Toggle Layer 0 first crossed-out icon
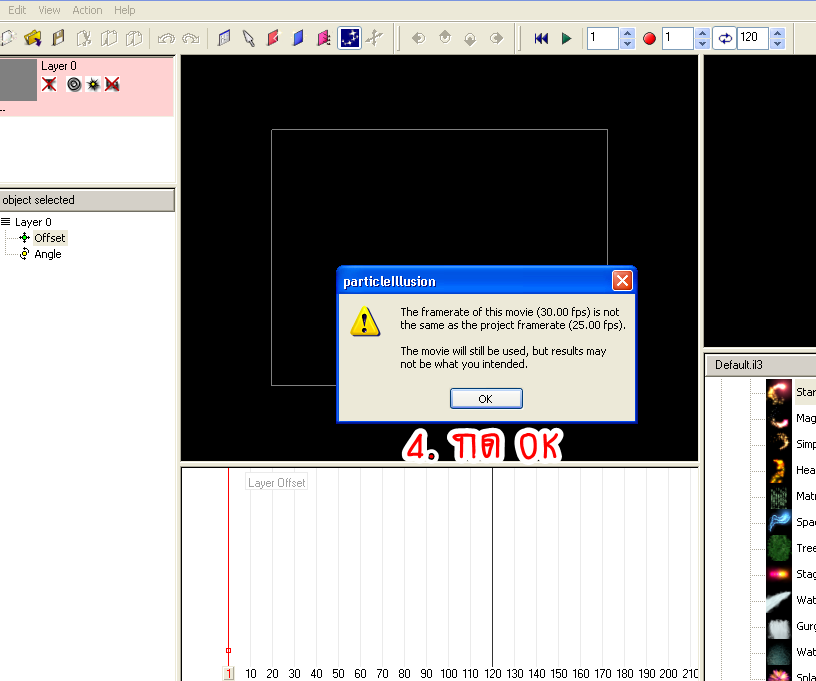The image size is (816, 681). coord(49,84)
